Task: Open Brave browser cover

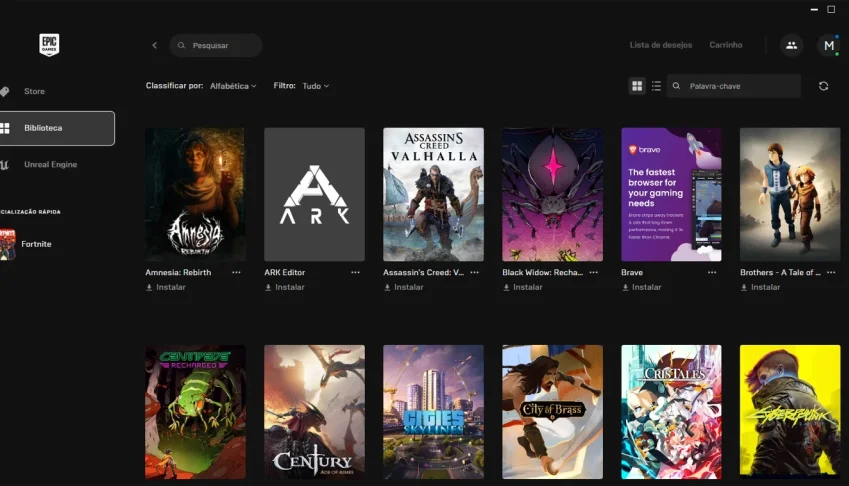Action: click(x=671, y=194)
